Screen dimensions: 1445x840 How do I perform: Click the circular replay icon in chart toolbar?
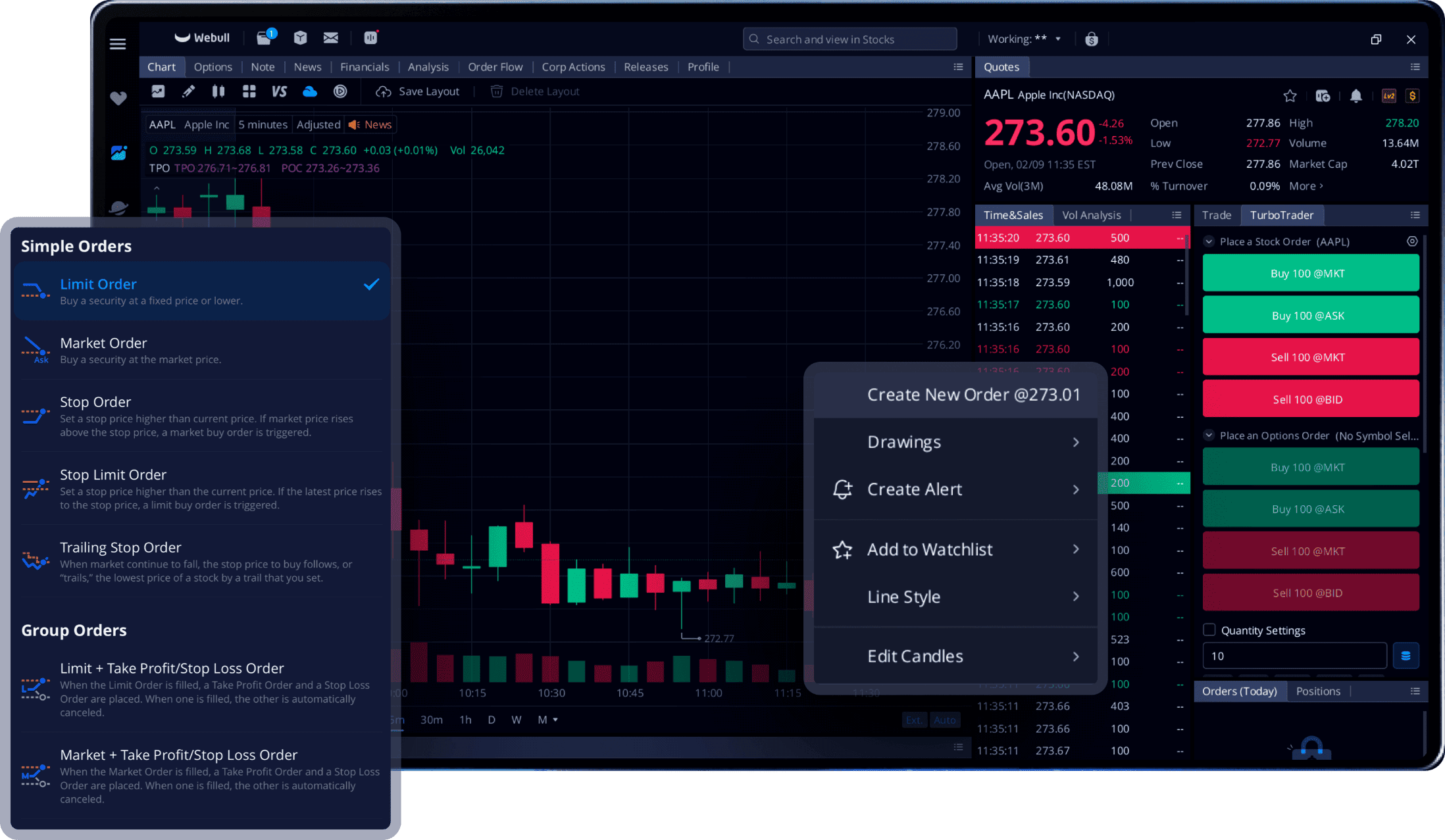(x=340, y=91)
